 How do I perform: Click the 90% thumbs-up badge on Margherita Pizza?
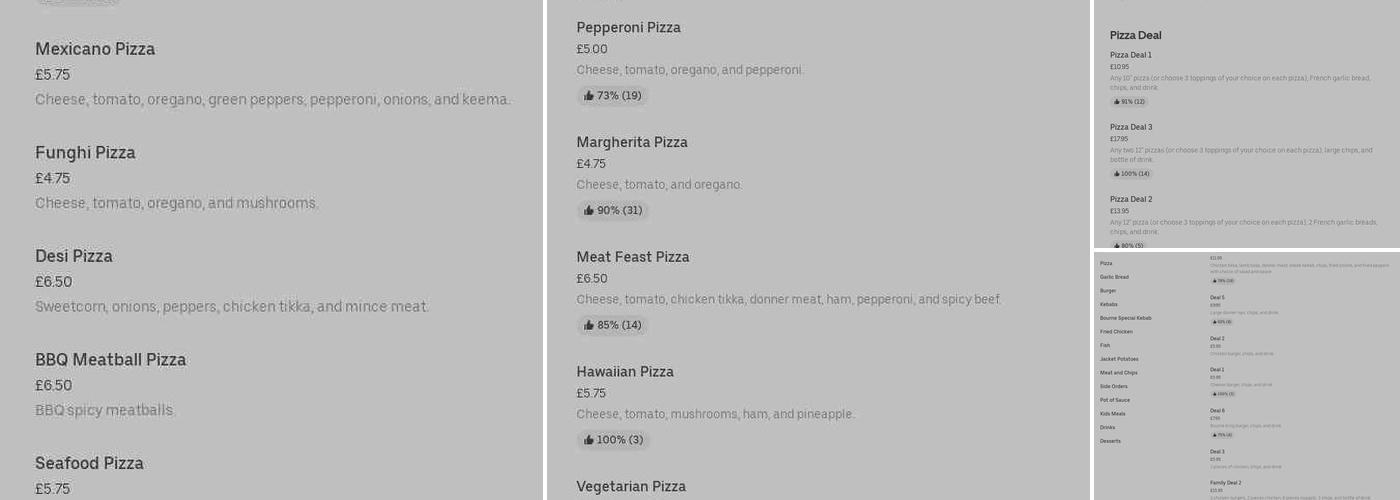pos(612,211)
